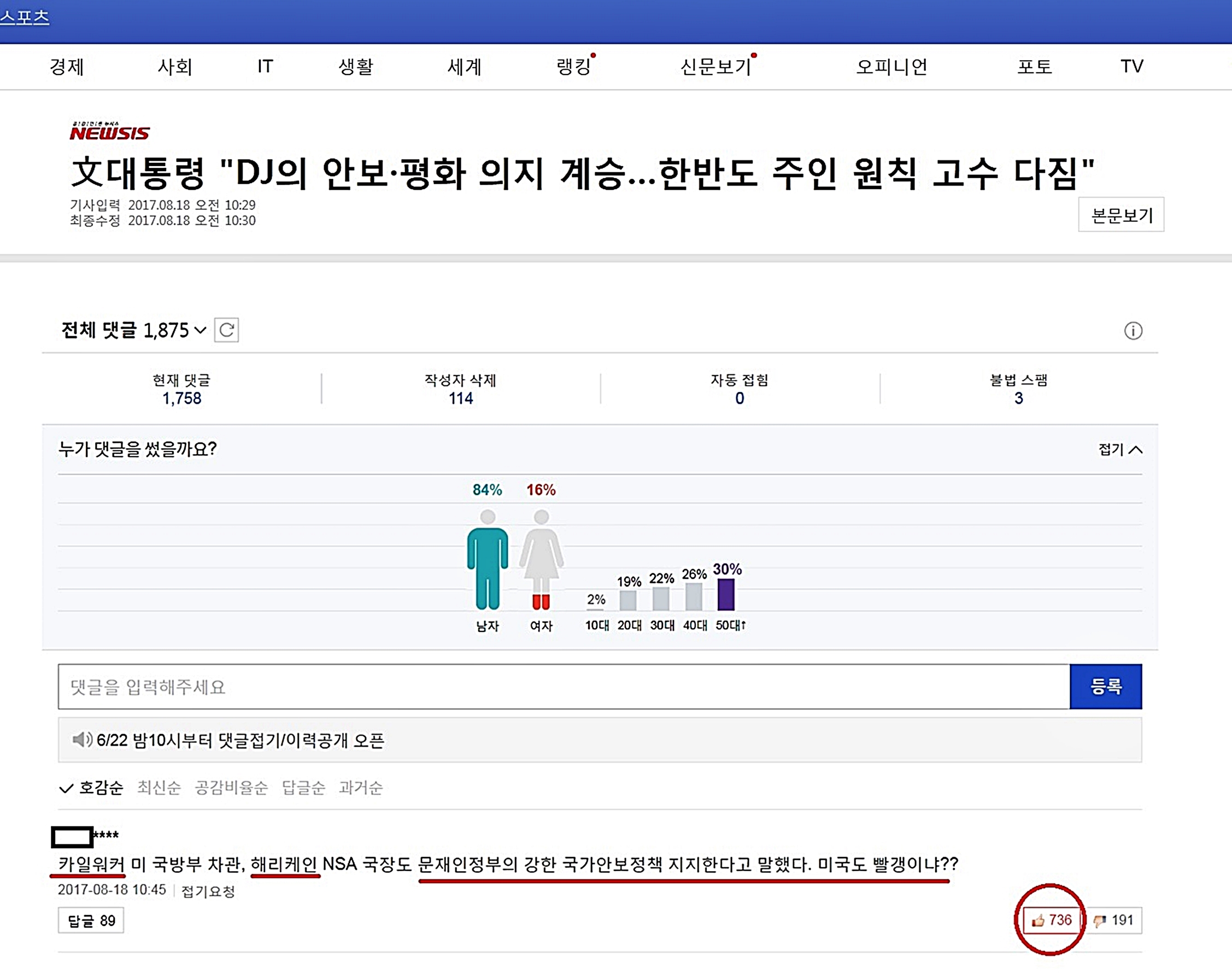Open the 오피니언 menu tab

pos(891,67)
